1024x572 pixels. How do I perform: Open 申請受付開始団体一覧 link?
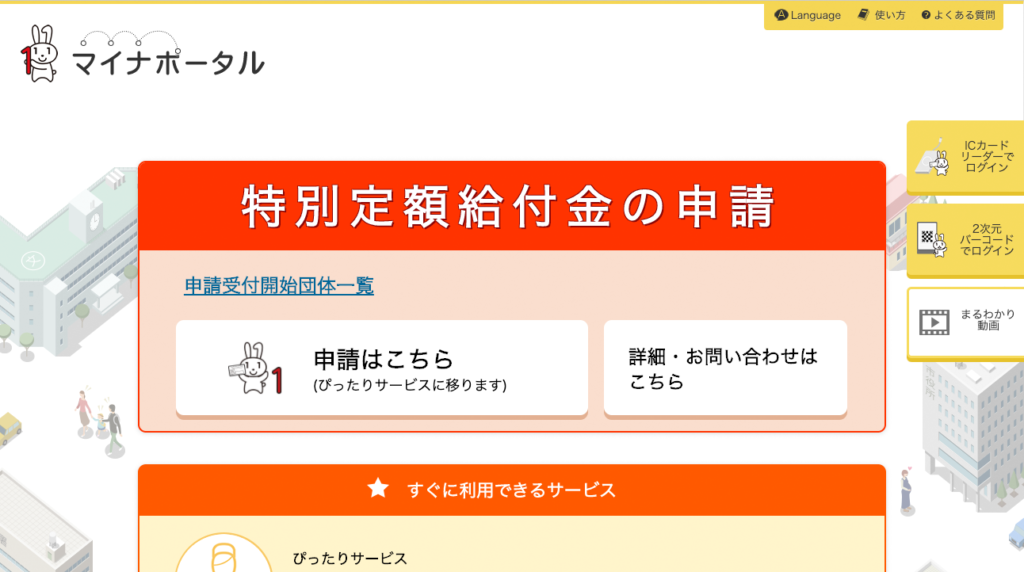click(x=279, y=286)
